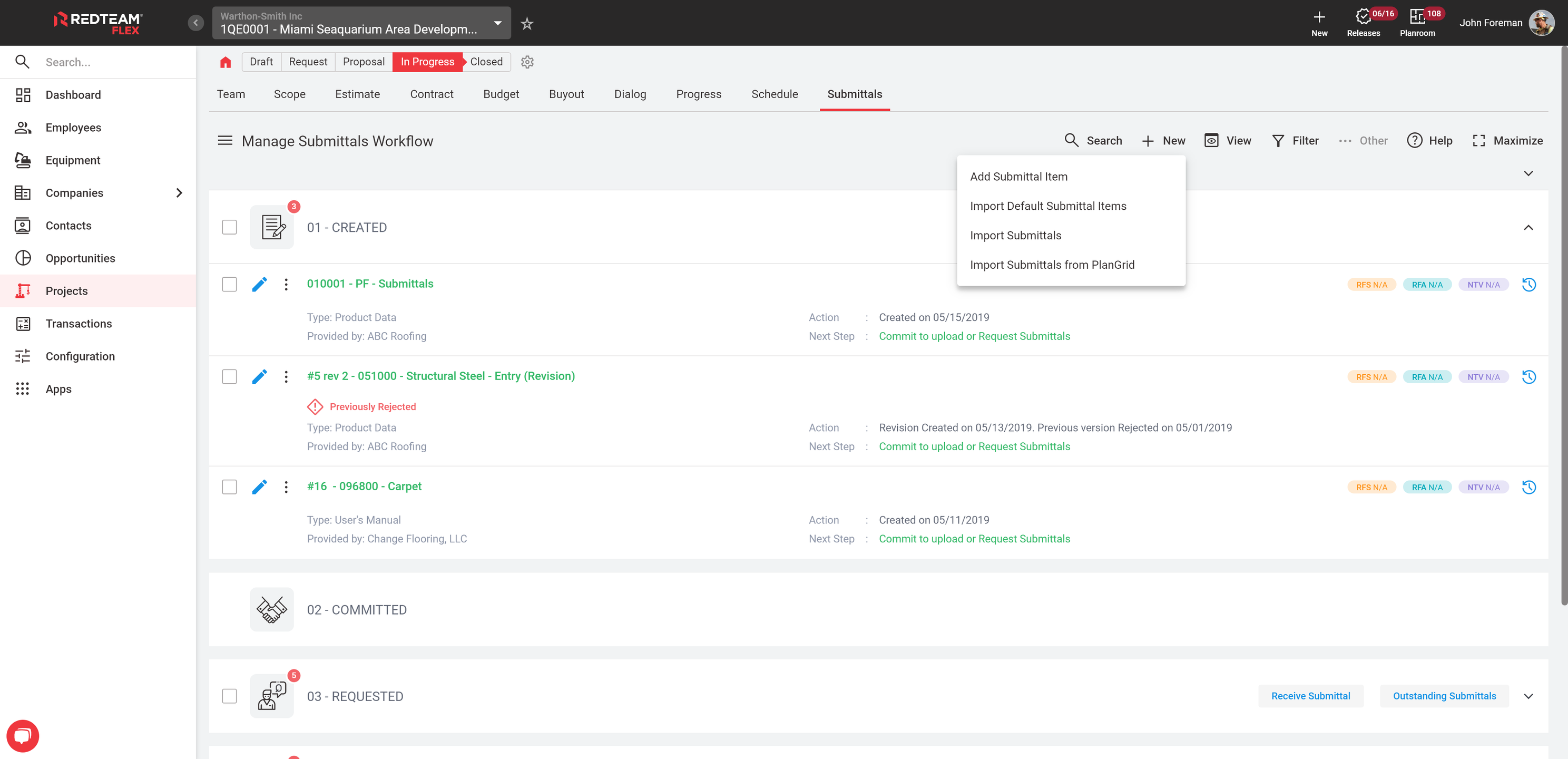Image resolution: width=1568 pixels, height=759 pixels.
Task: Open the 010001 - PF - Submittals link
Action: 370,283
